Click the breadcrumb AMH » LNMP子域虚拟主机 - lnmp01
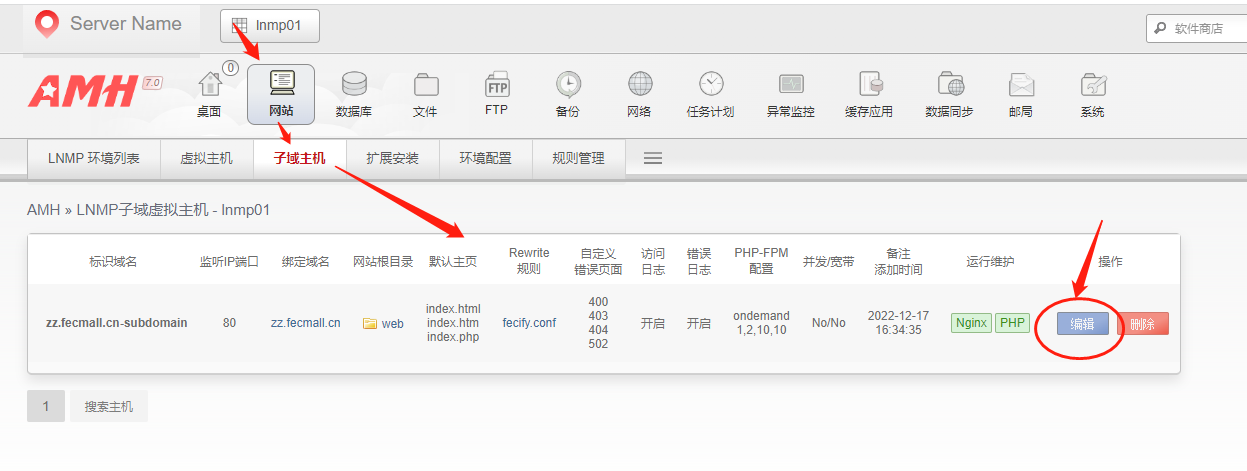1247x471 pixels. coord(148,210)
